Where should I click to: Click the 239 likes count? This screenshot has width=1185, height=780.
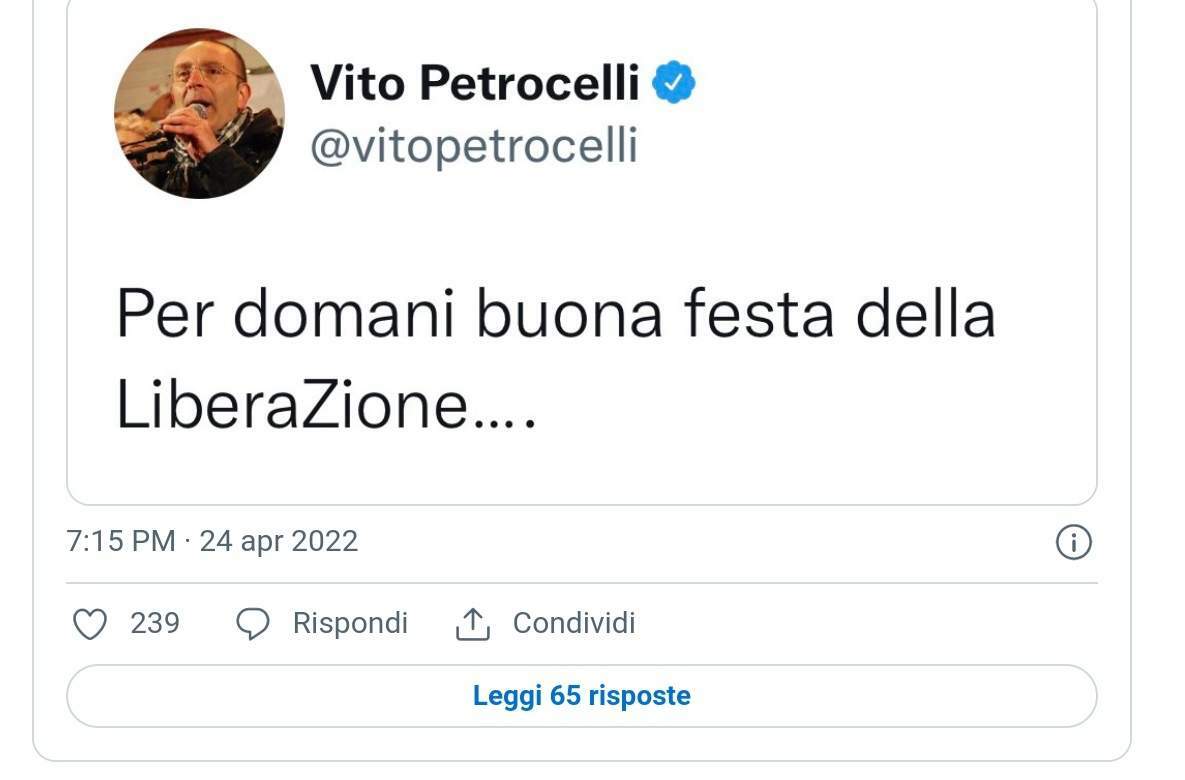click(x=155, y=624)
